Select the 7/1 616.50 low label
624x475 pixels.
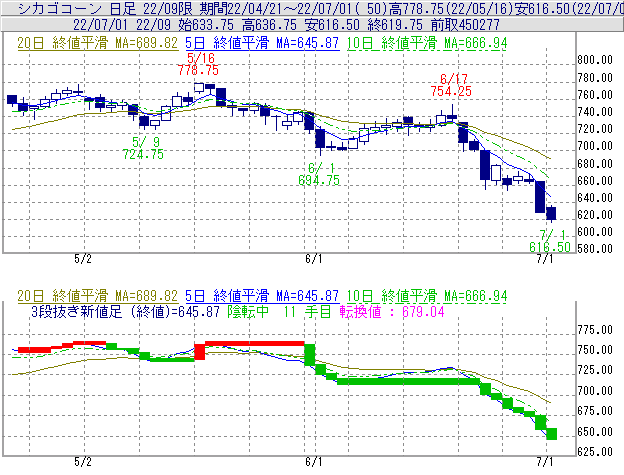tap(550, 241)
